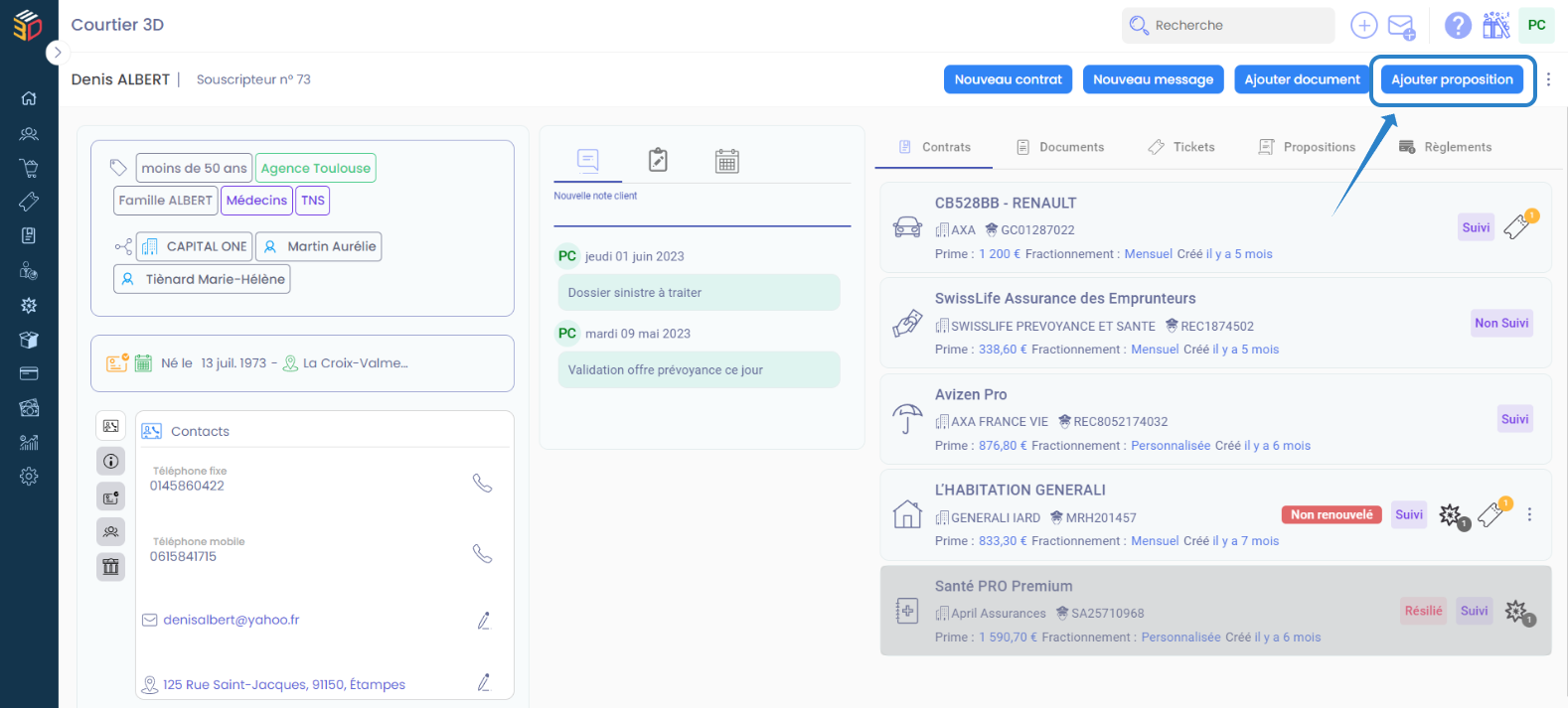The width and height of the screenshot is (1568, 708).
Task: Switch to the Propositions tab
Action: point(1307,147)
